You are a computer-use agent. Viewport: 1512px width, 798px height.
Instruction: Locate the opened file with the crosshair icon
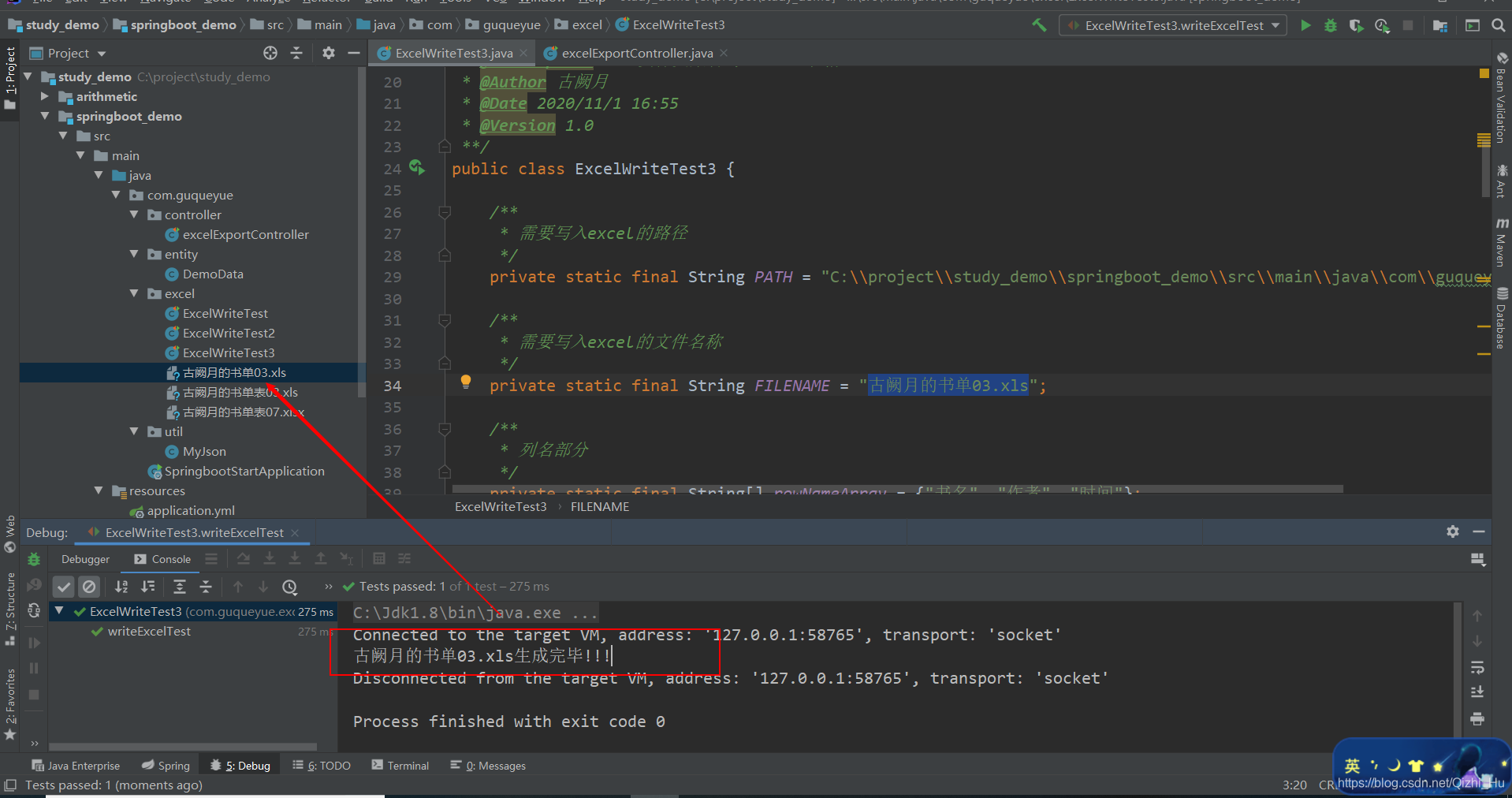click(270, 53)
